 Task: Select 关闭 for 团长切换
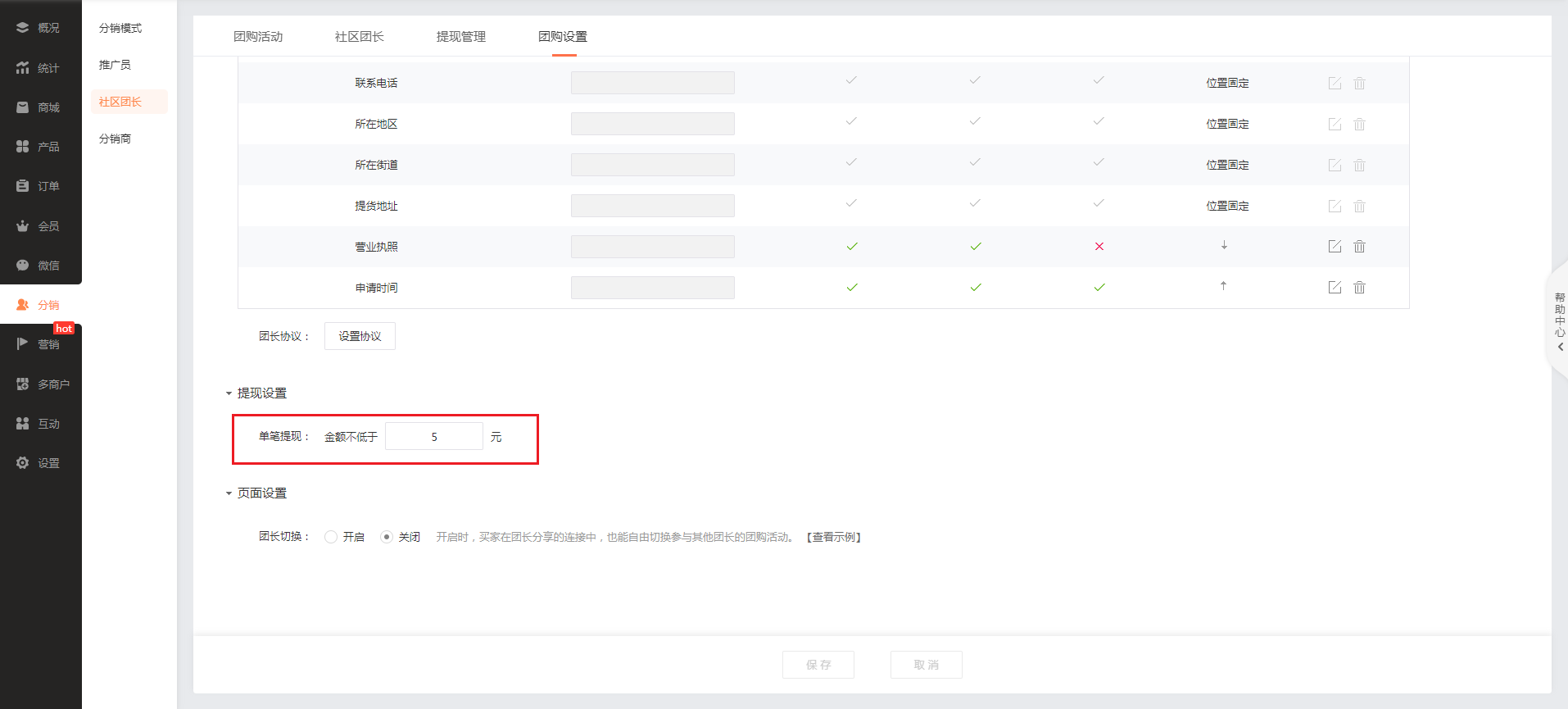pos(387,537)
